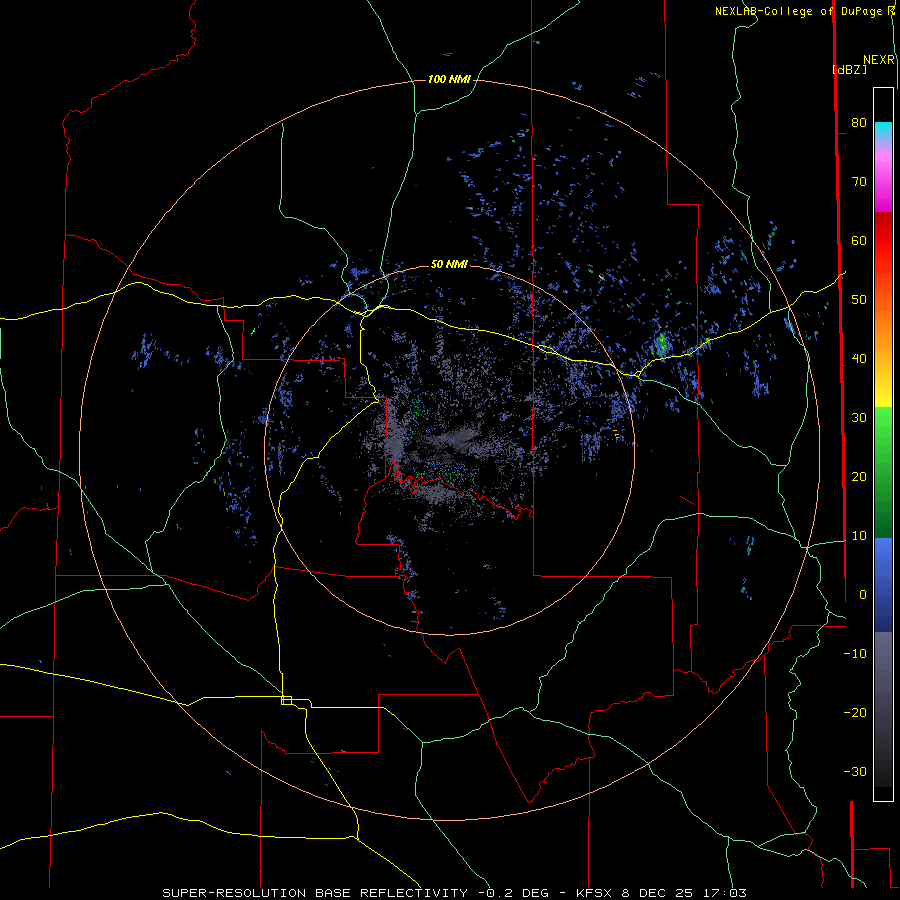Image resolution: width=900 pixels, height=900 pixels.
Task: Click the cyan top band of color scale
Action: point(883,129)
